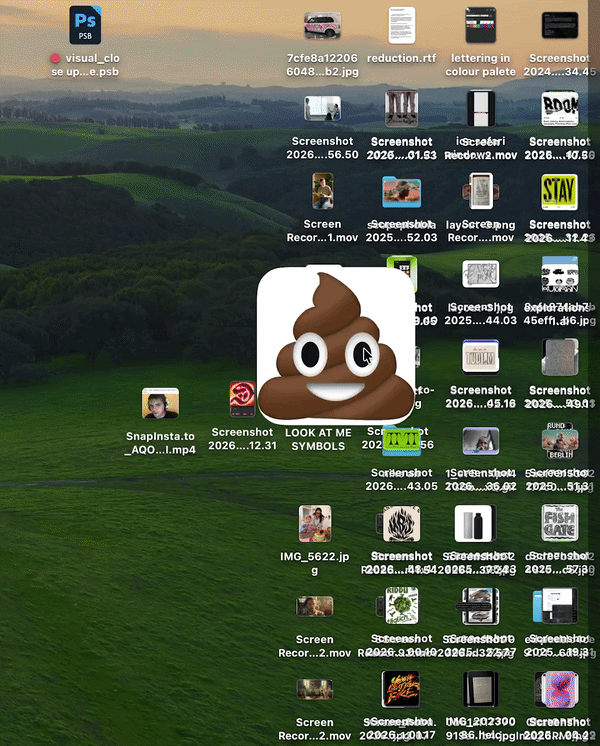Select the BOOM lettering screenshot thumbnail
The image size is (600, 746).
(560, 108)
